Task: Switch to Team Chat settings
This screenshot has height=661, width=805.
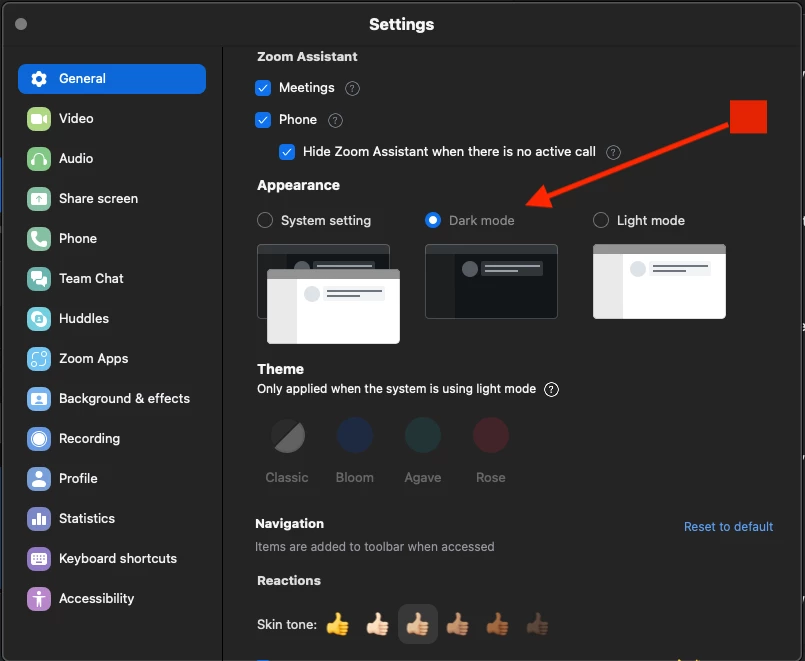Action: click(x=112, y=279)
